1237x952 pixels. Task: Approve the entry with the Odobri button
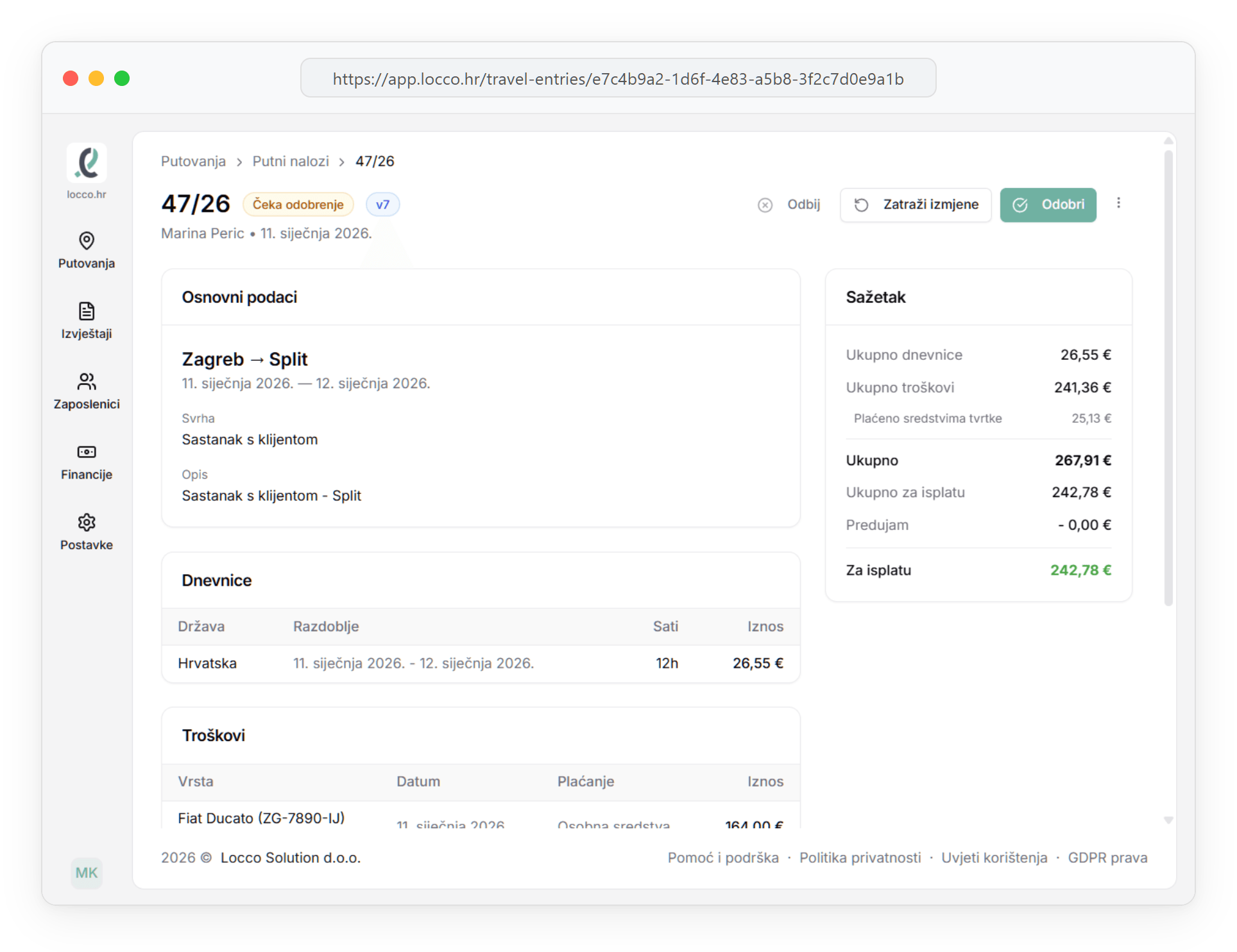click(x=1048, y=205)
